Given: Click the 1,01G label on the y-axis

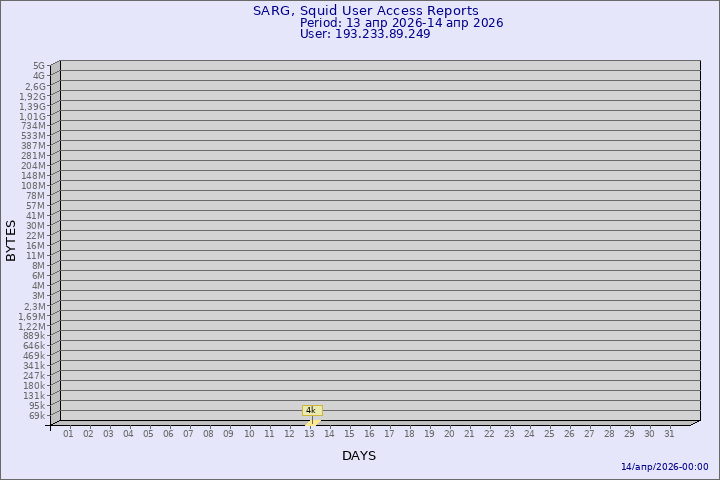Looking at the screenshot, I should pos(33,116).
